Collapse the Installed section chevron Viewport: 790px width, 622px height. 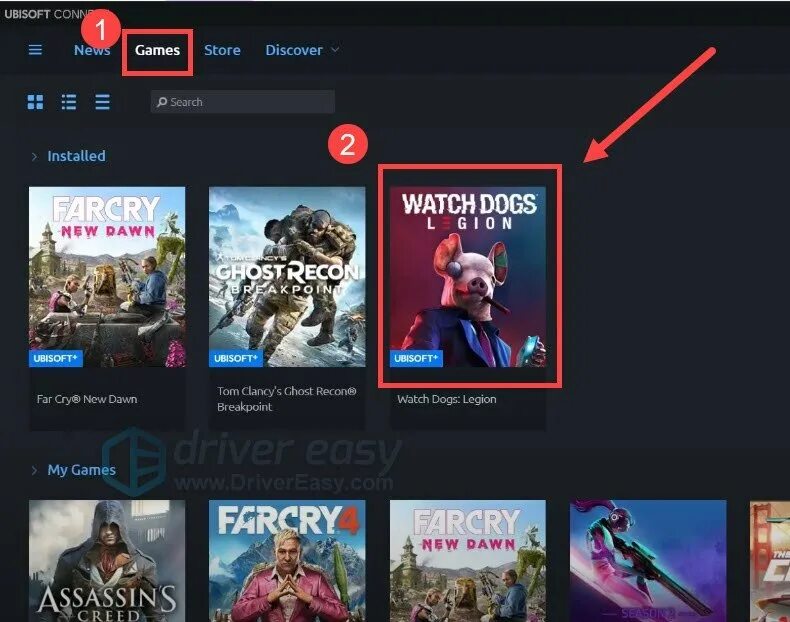pos(34,157)
